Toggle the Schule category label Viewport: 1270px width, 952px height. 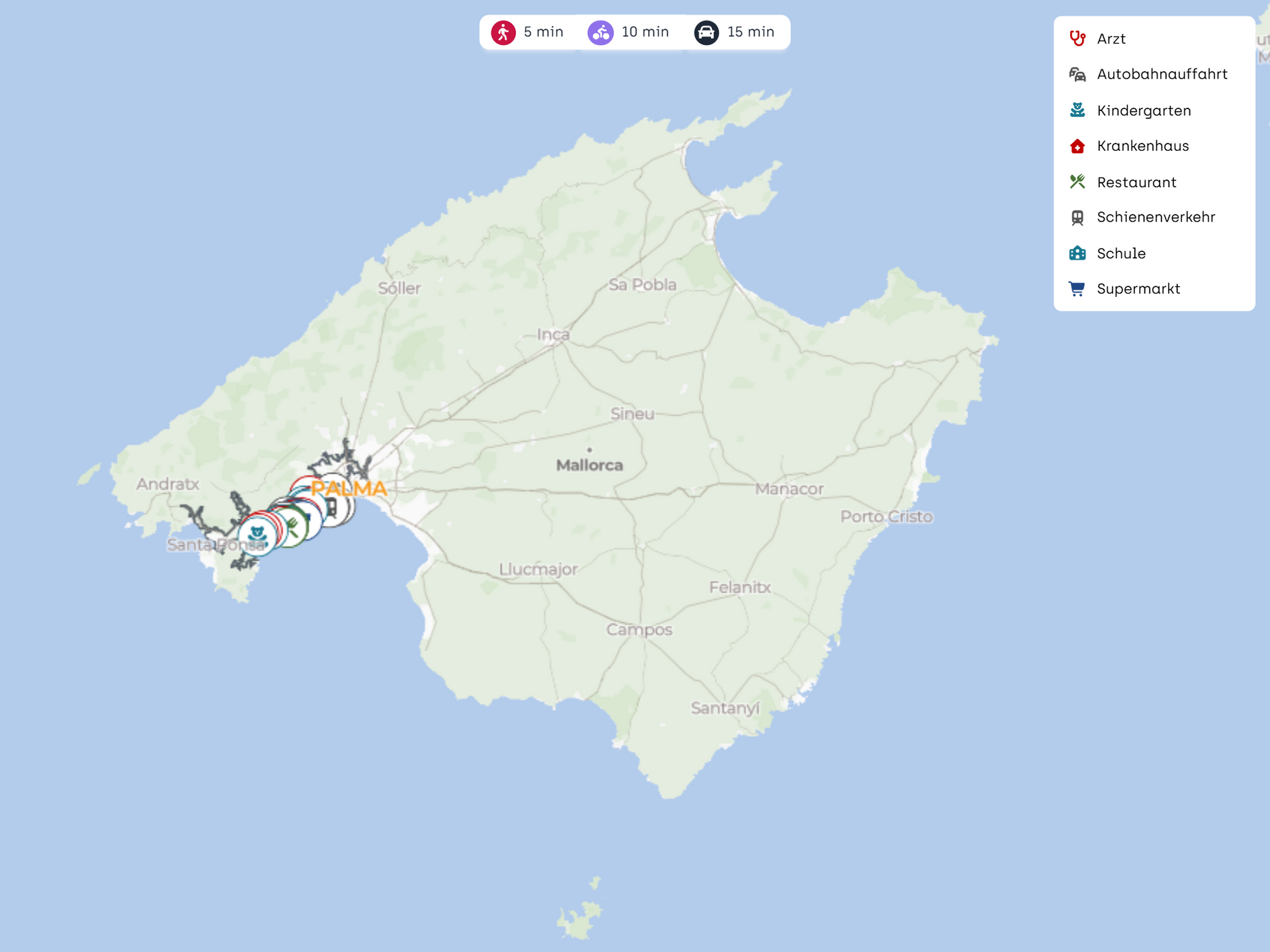pyautogui.click(x=1121, y=253)
